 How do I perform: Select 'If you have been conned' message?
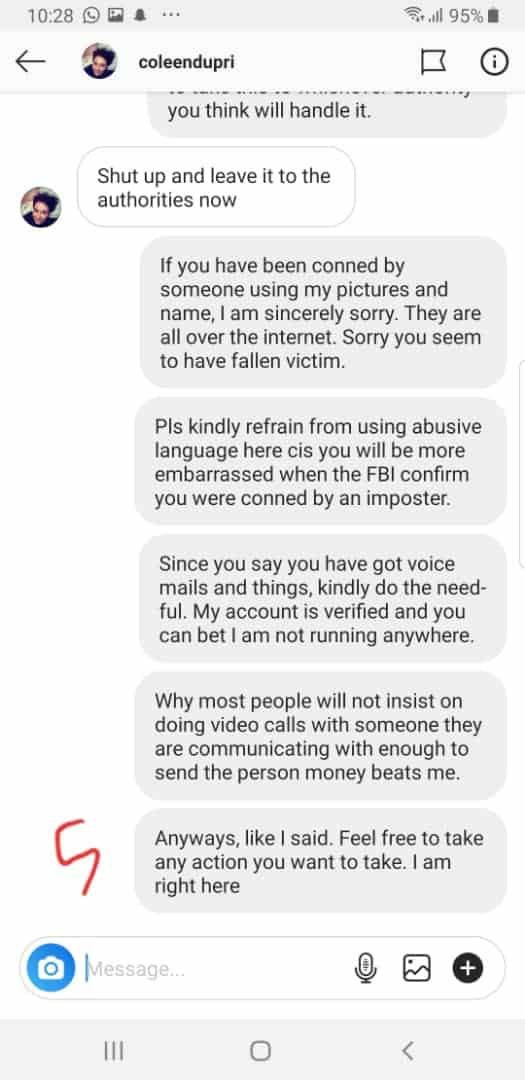tap(323, 312)
